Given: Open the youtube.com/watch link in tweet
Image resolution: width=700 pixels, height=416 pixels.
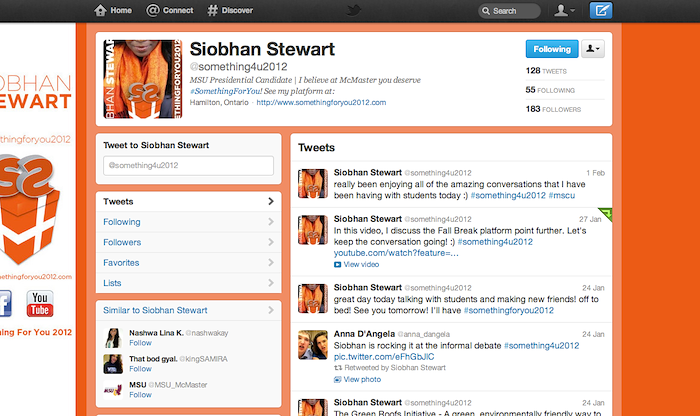Looking at the screenshot, I should [396, 253].
